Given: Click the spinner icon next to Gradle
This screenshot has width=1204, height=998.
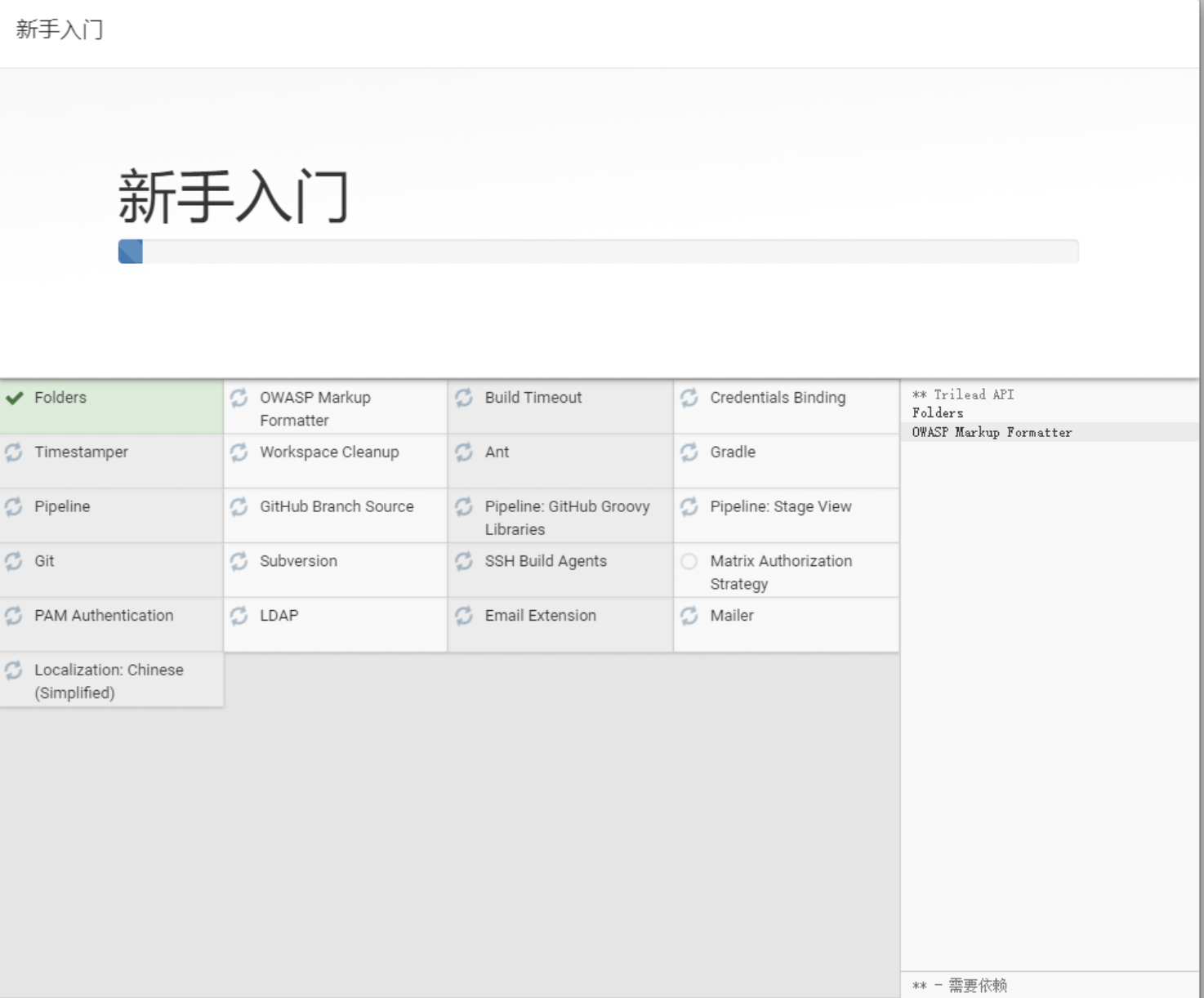Looking at the screenshot, I should click(689, 452).
